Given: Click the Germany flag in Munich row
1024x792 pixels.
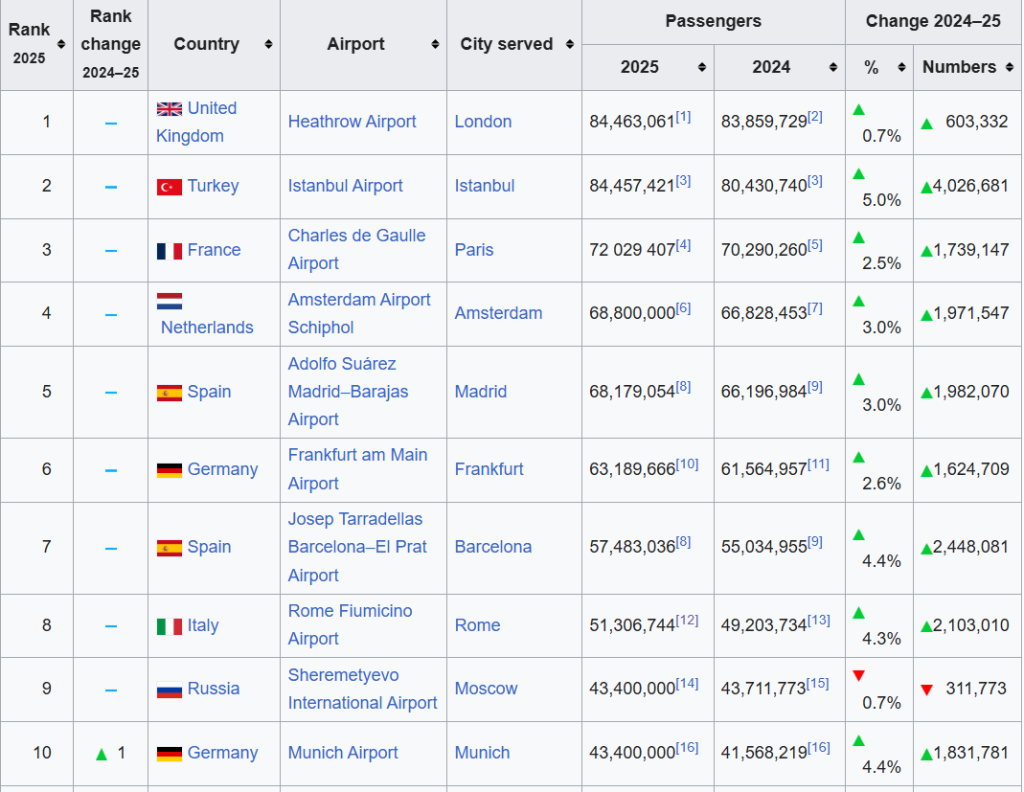Looking at the screenshot, I should [169, 754].
